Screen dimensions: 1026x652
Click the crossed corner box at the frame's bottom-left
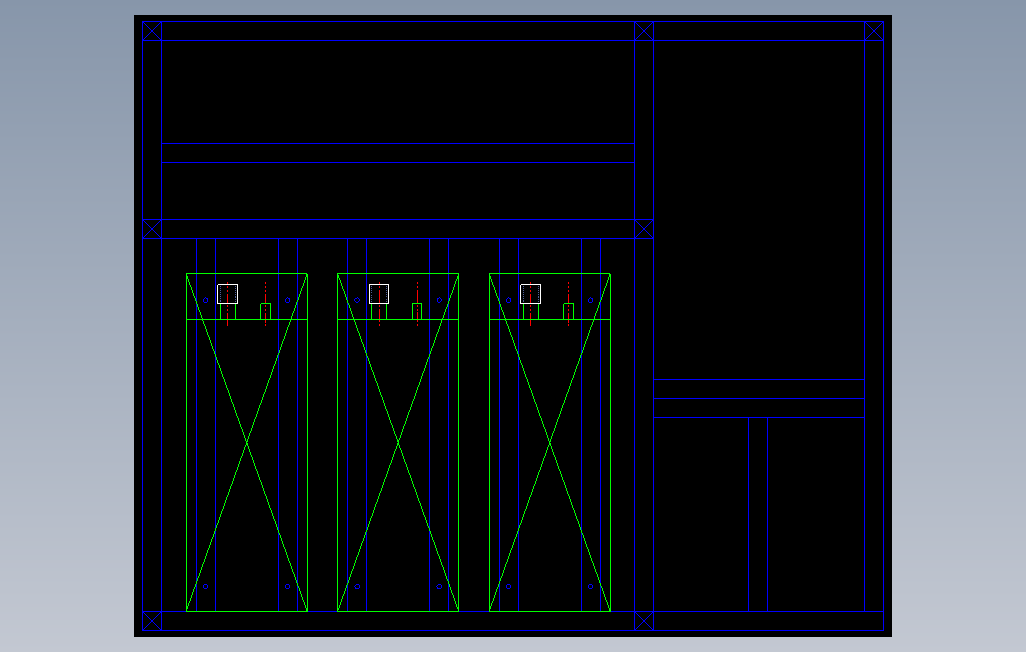coord(152,621)
